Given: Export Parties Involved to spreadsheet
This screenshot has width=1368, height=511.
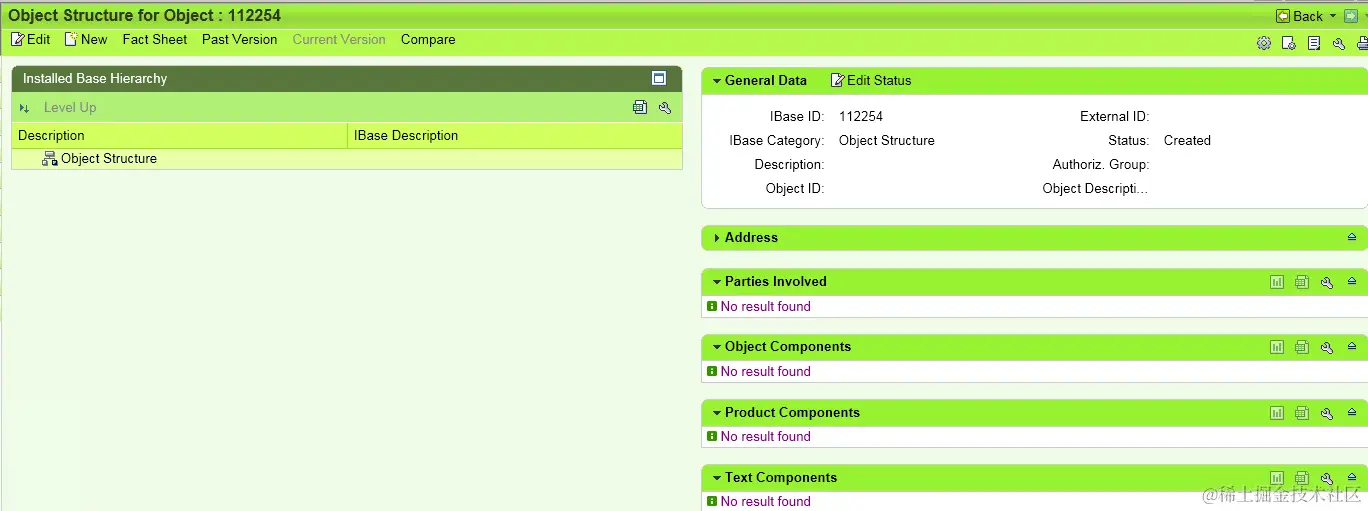Looking at the screenshot, I should tap(1302, 282).
